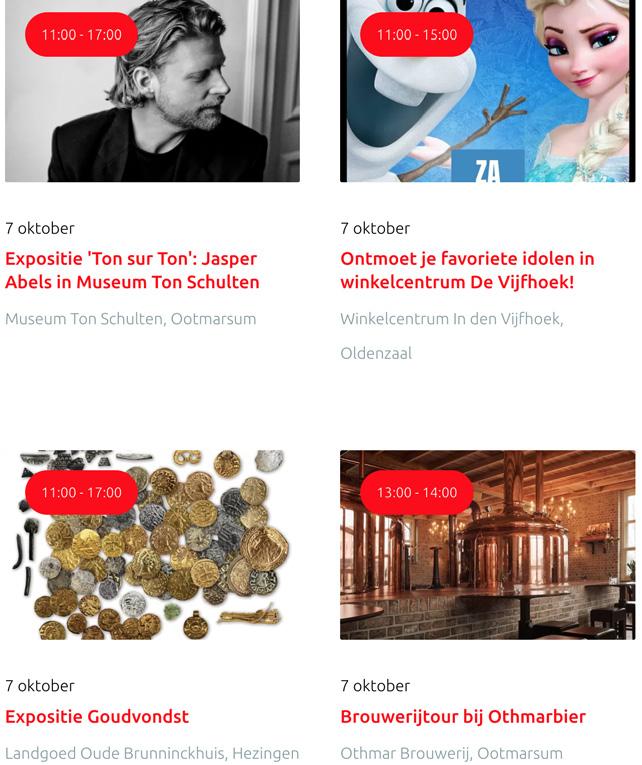Click 7 oktober date above Ton sur Ton

pyautogui.click(x=40, y=228)
